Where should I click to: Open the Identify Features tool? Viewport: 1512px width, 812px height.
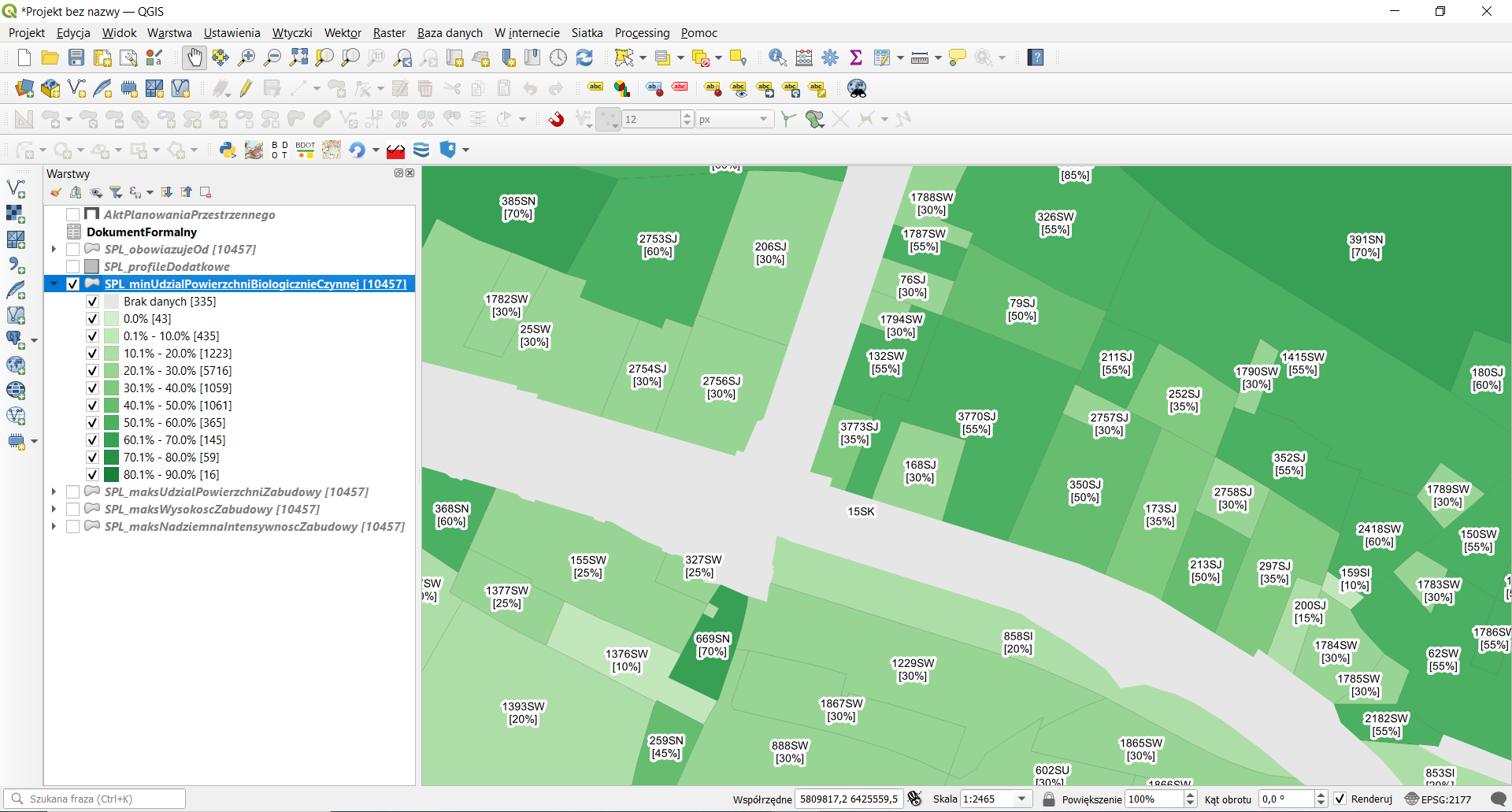777,57
